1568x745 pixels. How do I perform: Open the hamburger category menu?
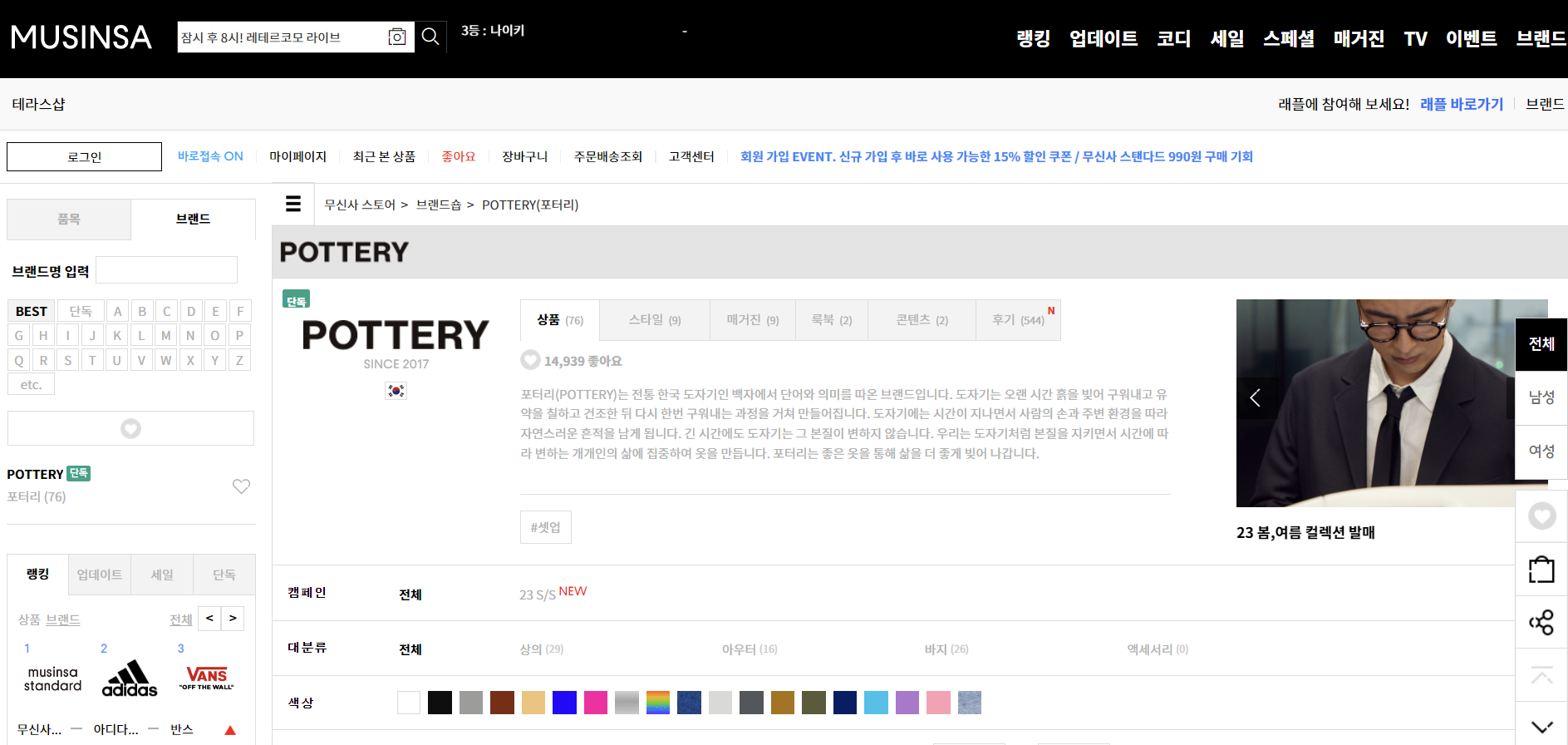tap(293, 204)
